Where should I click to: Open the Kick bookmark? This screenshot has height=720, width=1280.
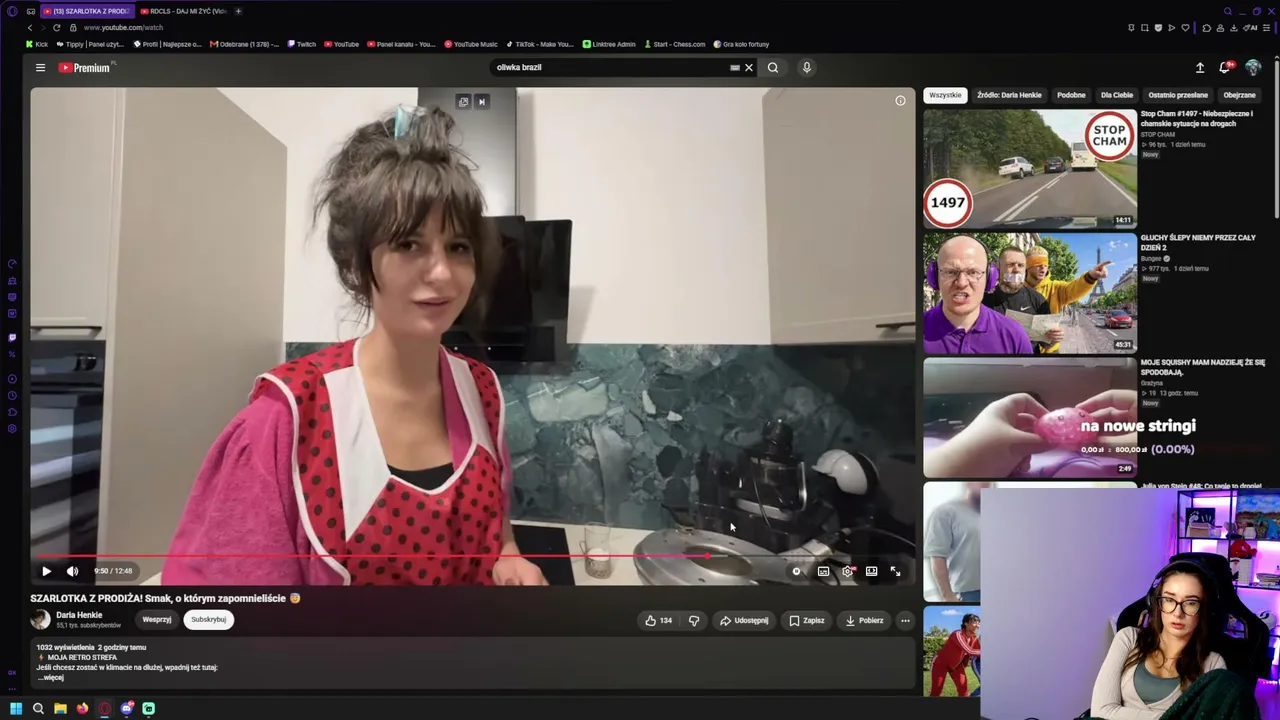pyautogui.click(x=37, y=44)
